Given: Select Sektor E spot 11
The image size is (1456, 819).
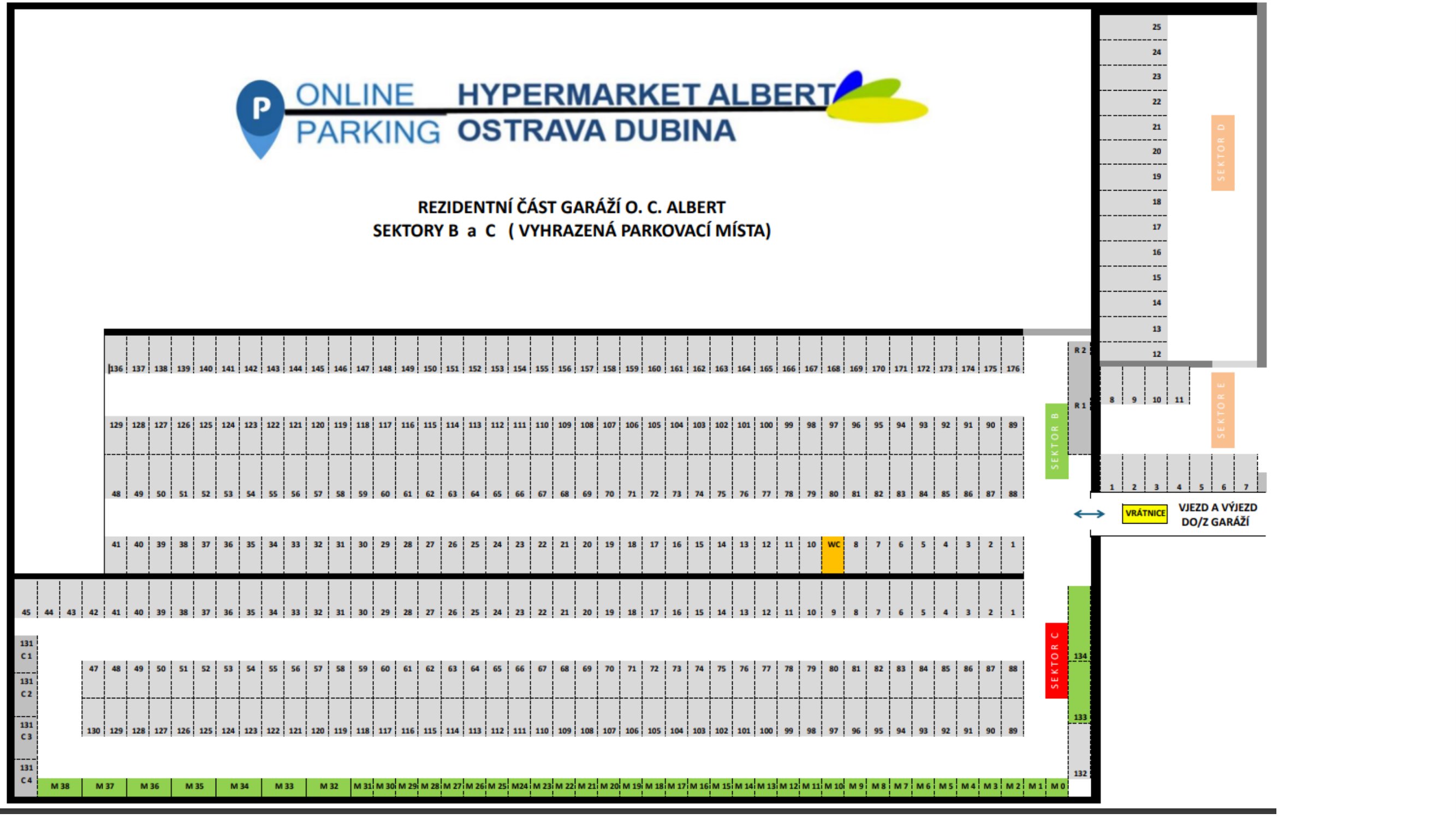Looking at the screenshot, I should tap(1179, 386).
